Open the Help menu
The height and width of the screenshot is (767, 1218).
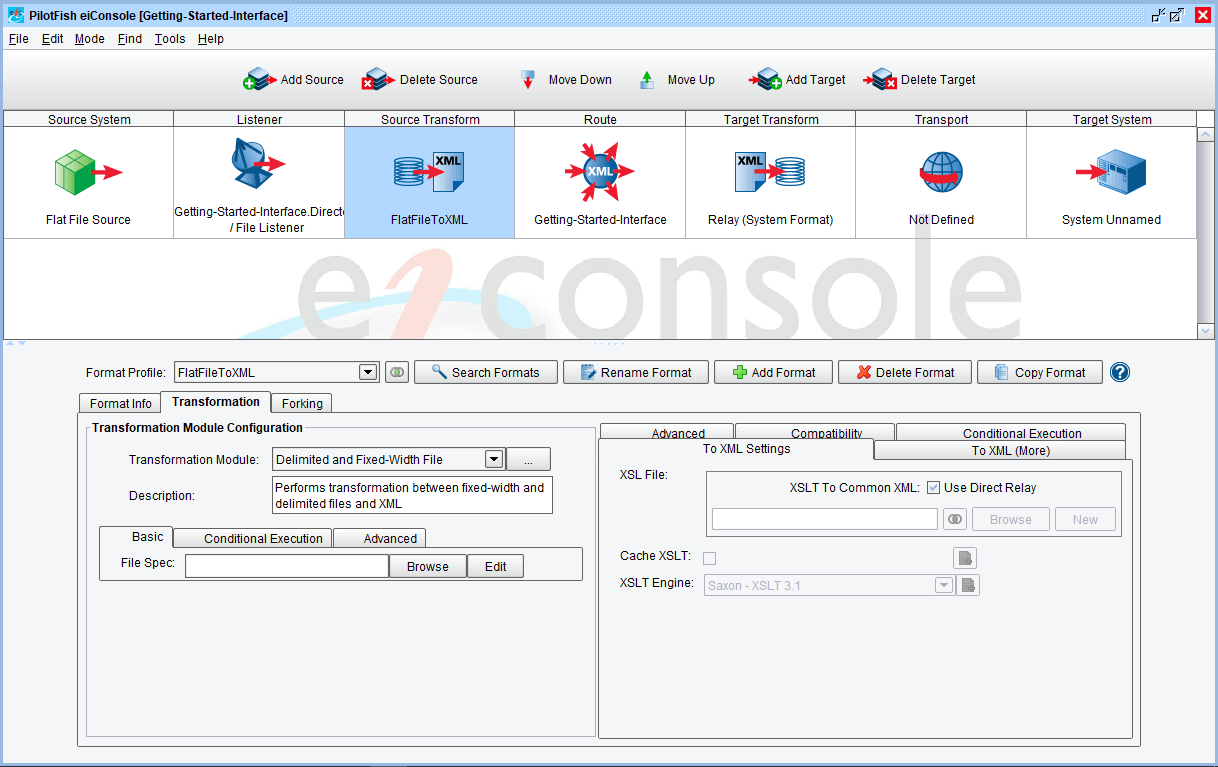pyautogui.click(x=211, y=39)
